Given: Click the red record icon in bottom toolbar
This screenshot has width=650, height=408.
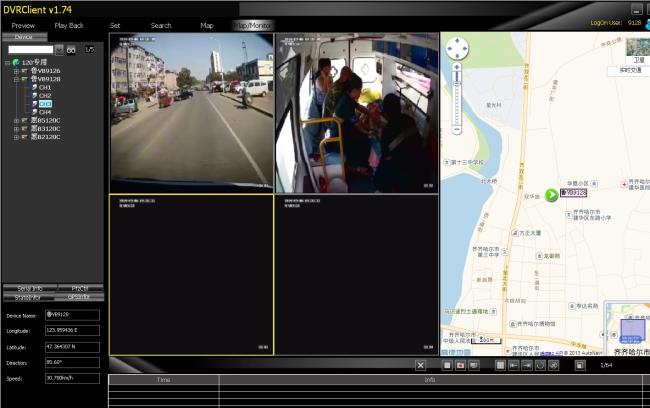Looking at the screenshot, I should pos(460,366).
